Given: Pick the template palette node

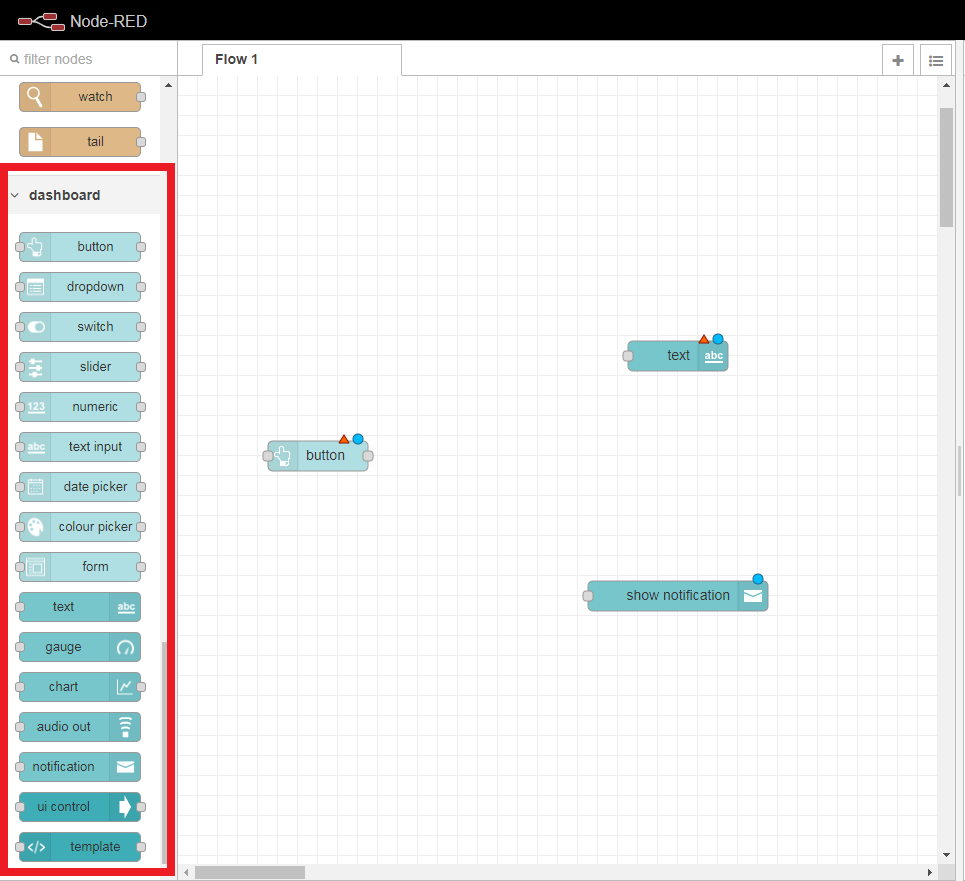Looking at the screenshot, I should tap(80, 847).
